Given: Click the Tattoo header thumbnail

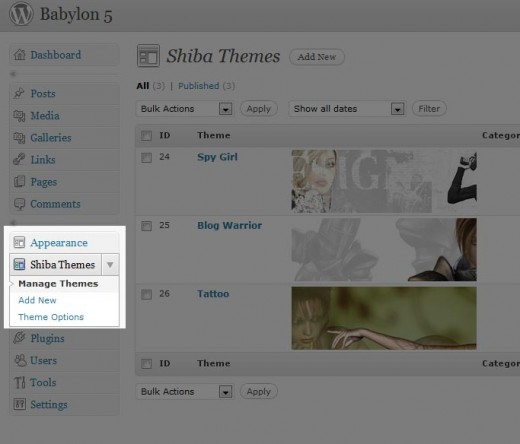Looking at the screenshot, I should coord(384,318).
